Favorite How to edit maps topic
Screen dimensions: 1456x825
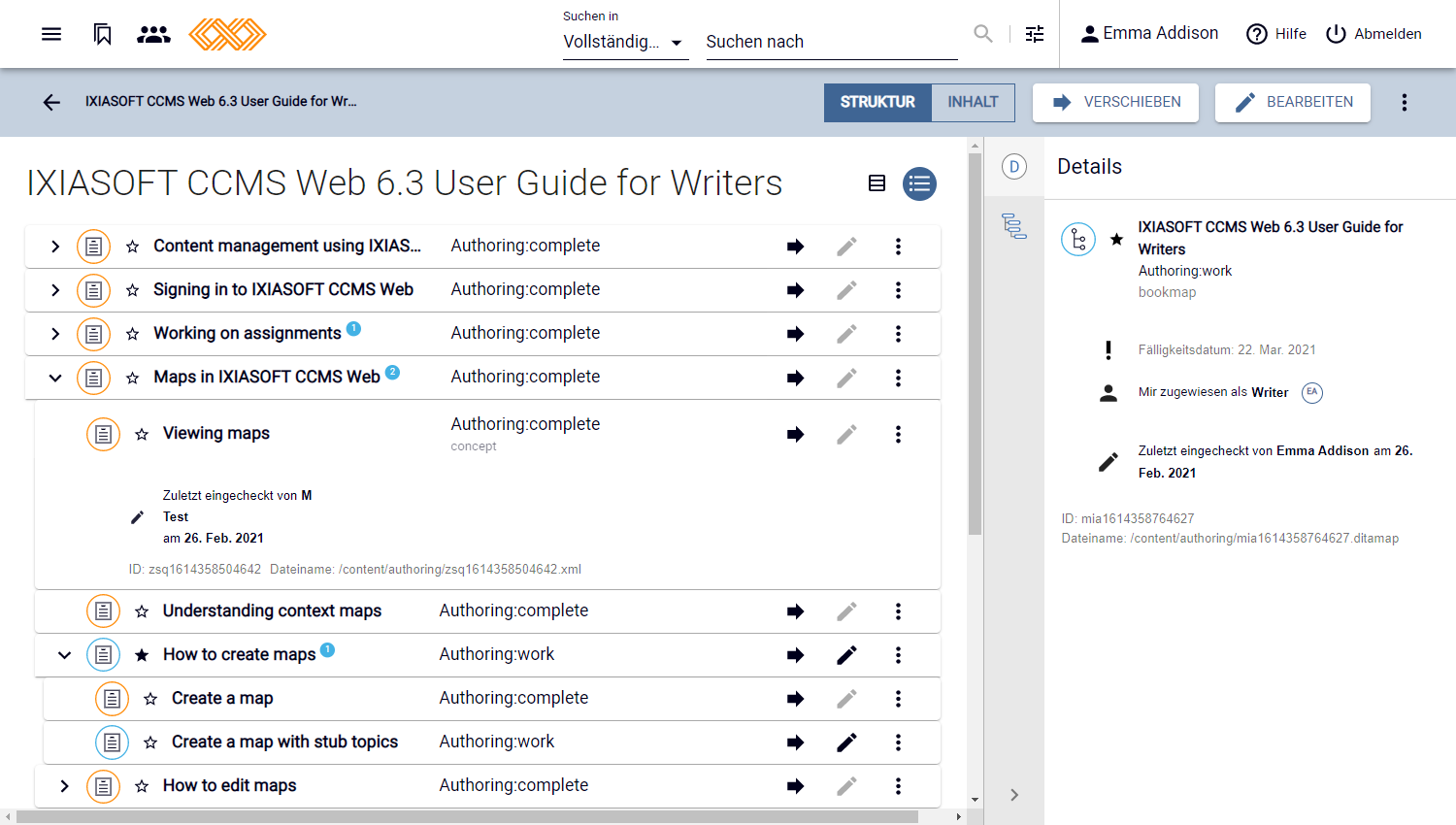pos(142,786)
